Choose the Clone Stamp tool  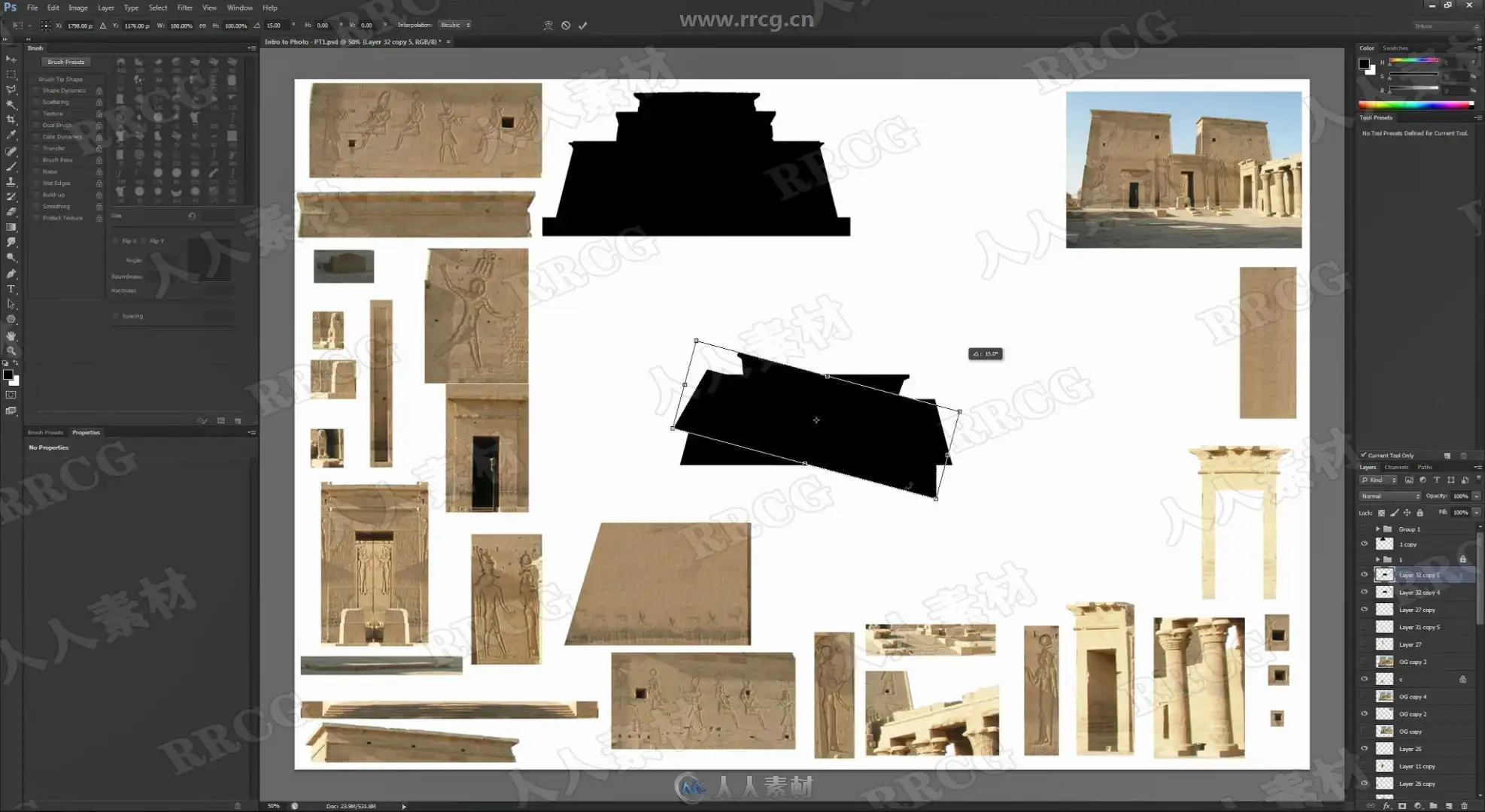click(x=11, y=181)
